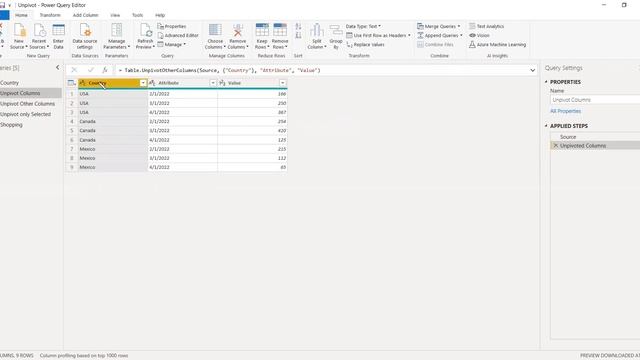
Task: Switch to the Help tab
Action: (160, 15)
